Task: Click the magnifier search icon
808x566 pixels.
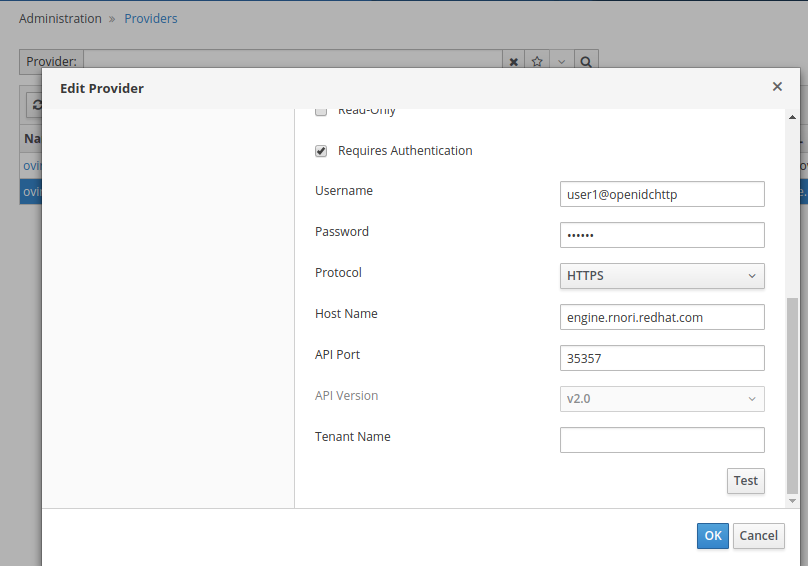Action: click(x=587, y=62)
